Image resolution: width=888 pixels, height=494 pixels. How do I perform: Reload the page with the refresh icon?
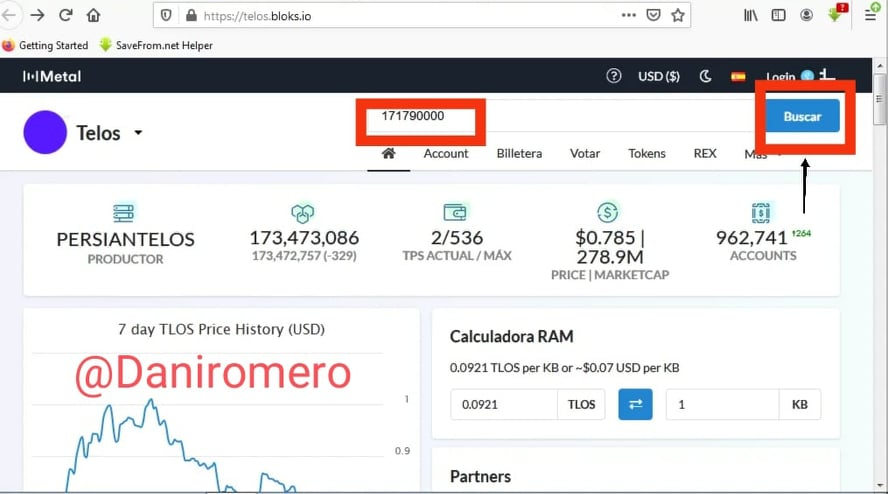coord(66,15)
